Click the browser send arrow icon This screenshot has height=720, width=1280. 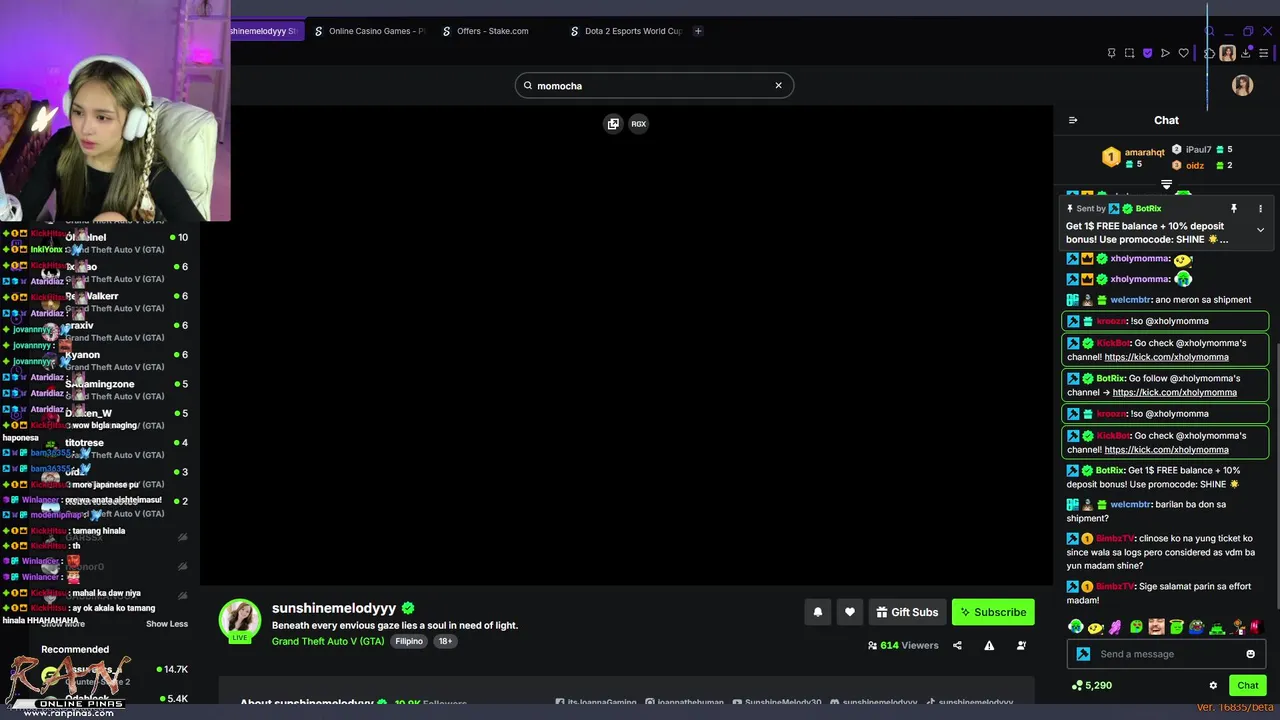click(1165, 53)
